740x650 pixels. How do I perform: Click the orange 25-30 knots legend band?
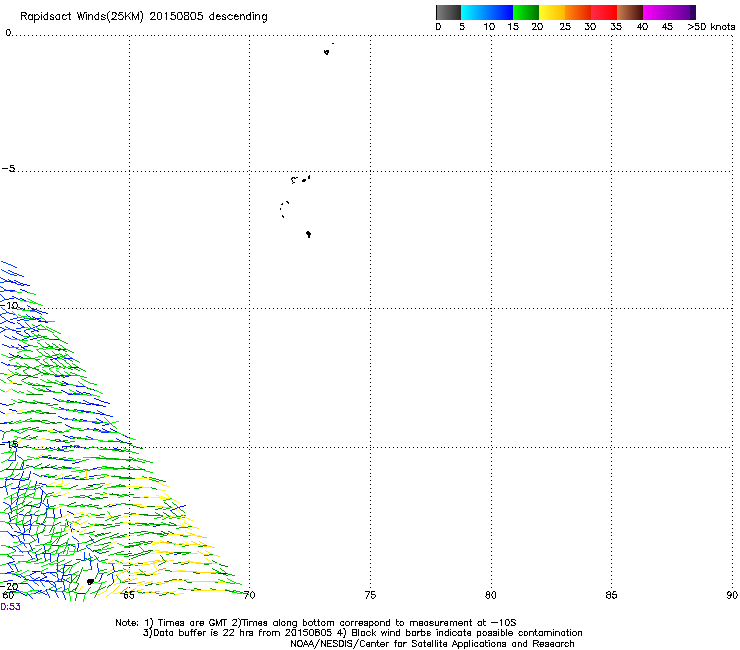tap(578, 12)
